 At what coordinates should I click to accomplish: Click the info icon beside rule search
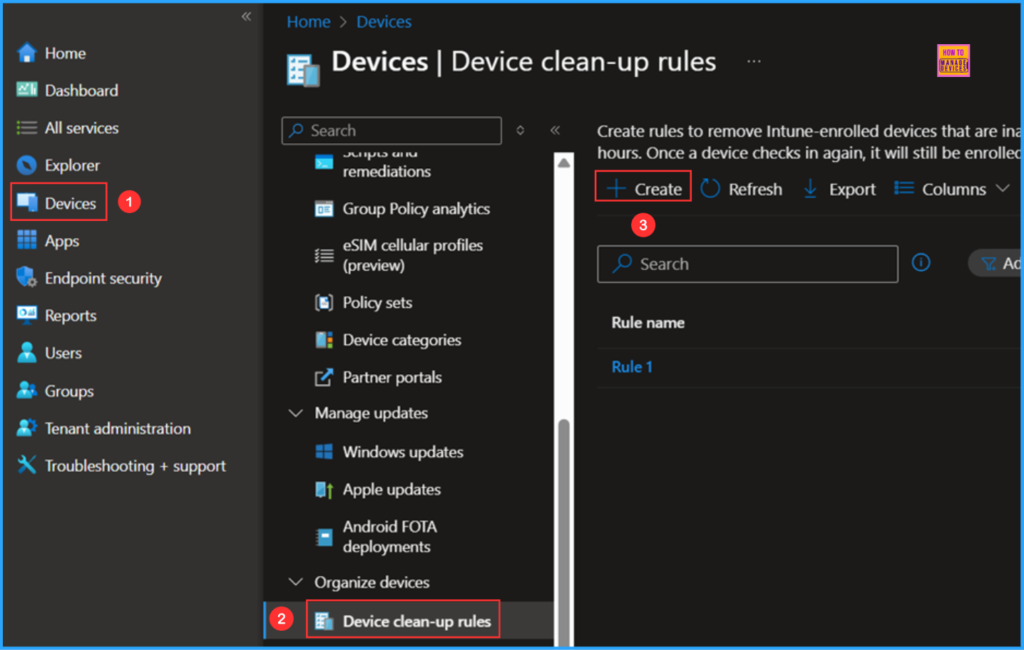point(921,263)
